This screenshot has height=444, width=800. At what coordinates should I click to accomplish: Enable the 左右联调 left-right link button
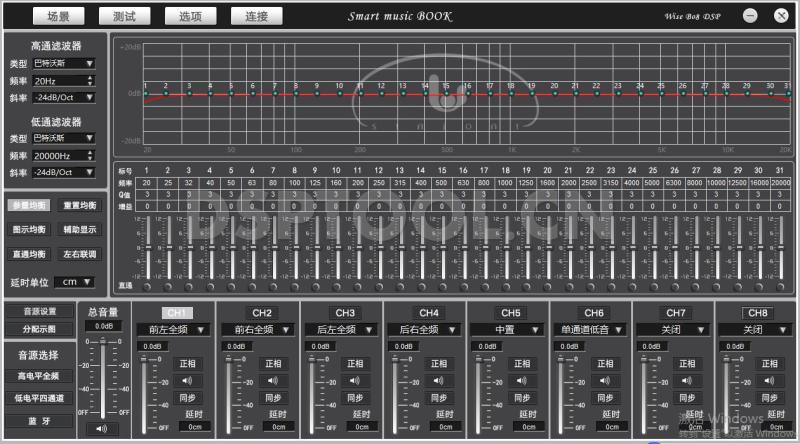pos(80,254)
